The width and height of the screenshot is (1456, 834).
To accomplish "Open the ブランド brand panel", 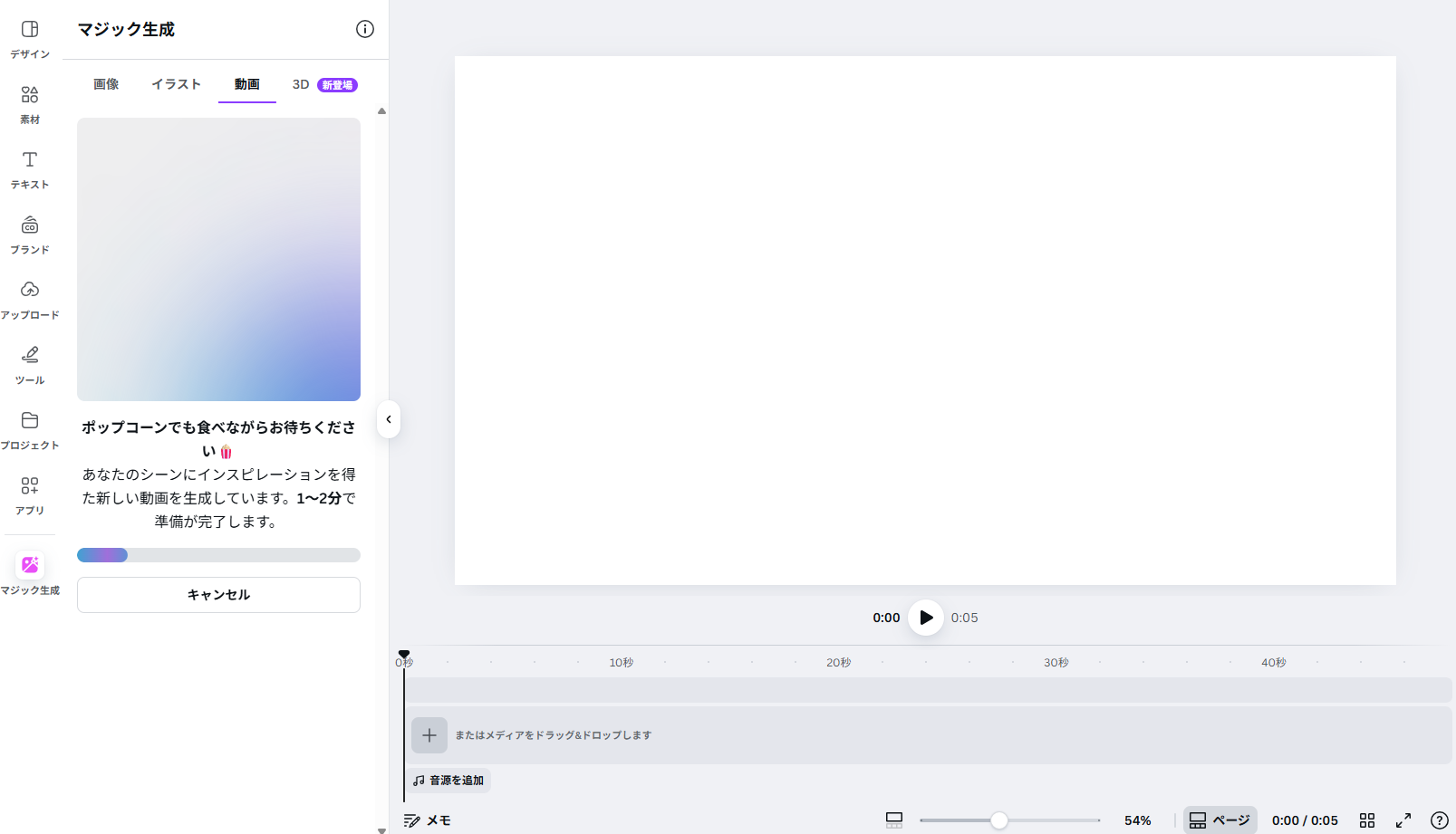I will (x=30, y=235).
